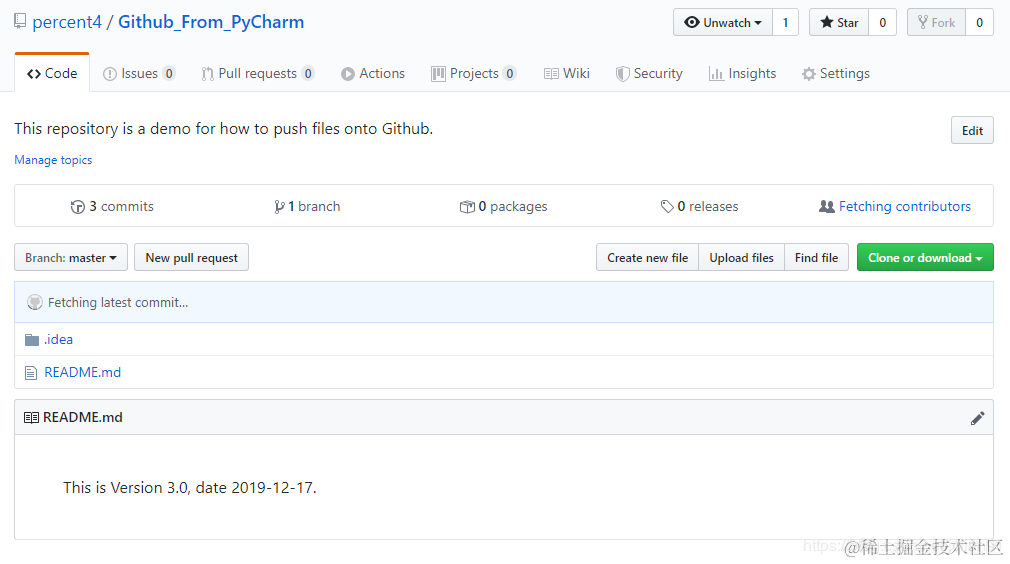Star this repository
The width and height of the screenshot is (1010, 564).
(839, 23)
